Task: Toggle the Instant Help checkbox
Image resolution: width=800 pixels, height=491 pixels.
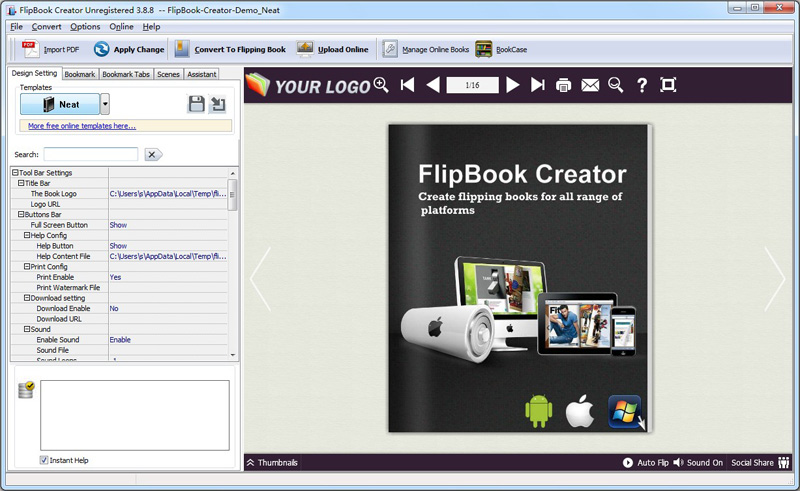Action: [x=44, y=460]
